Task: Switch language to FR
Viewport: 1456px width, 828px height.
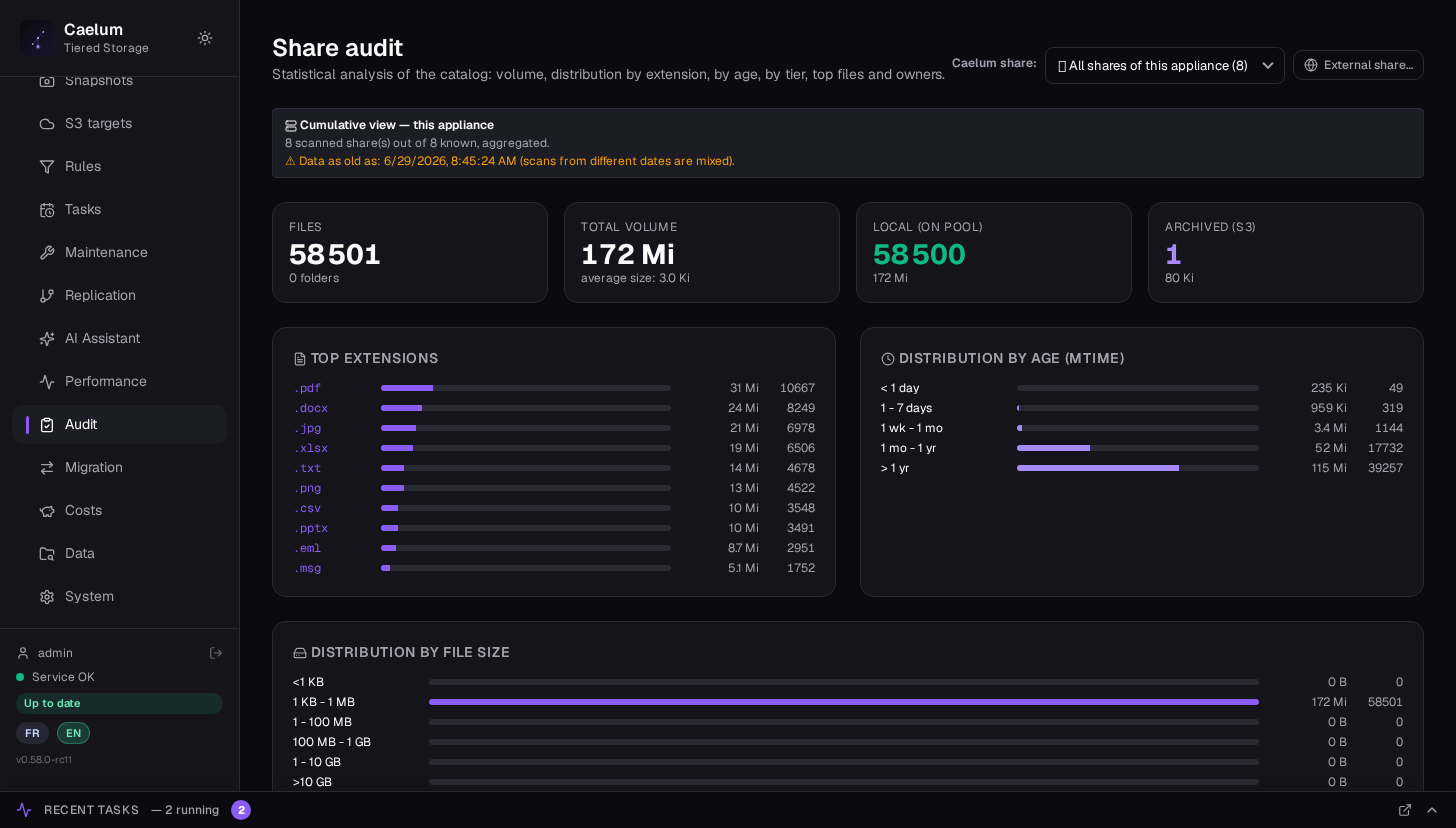Action: (32, 733)
